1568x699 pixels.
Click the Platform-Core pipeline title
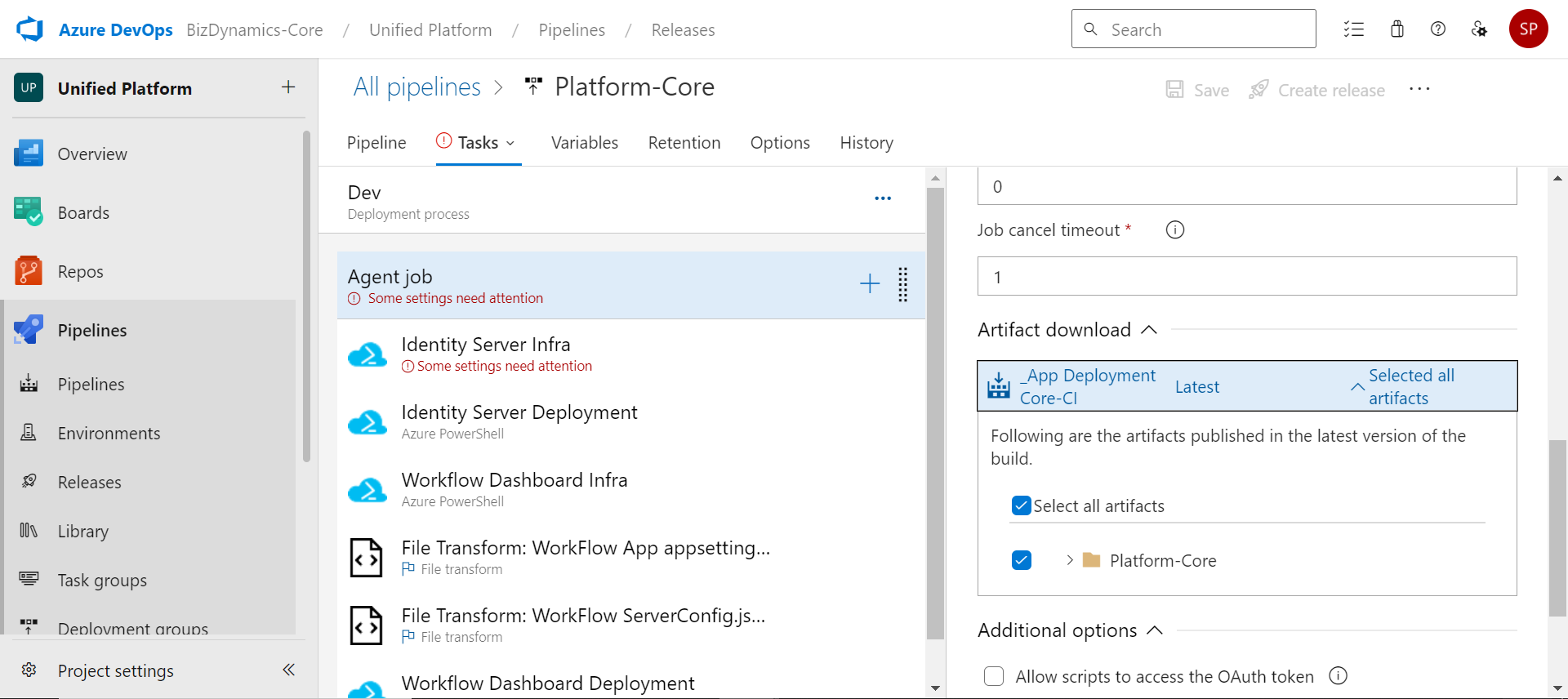[x=635, y=87]
